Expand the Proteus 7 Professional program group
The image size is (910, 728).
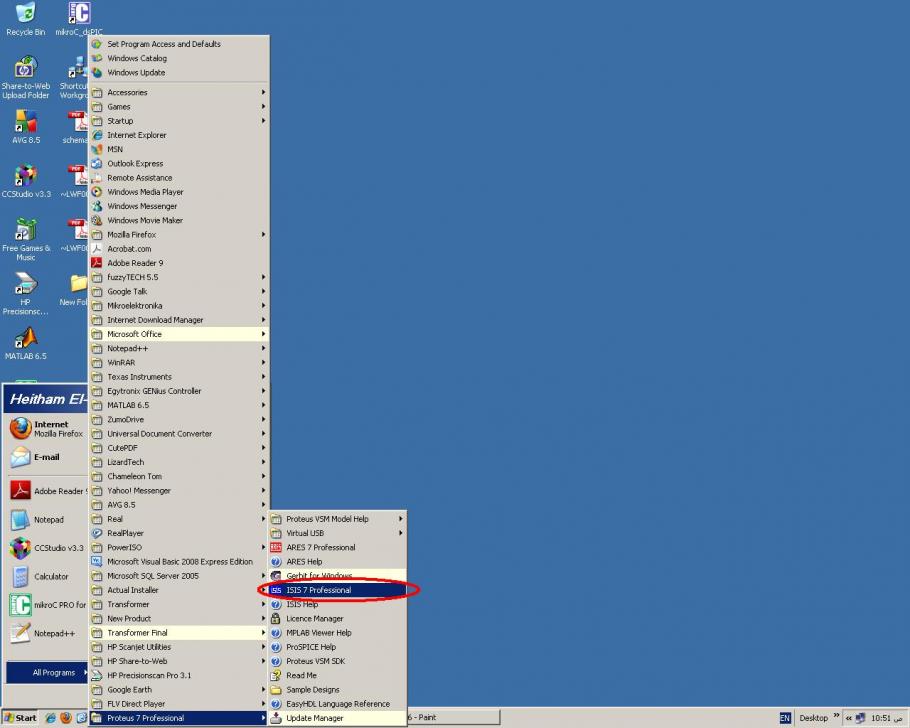coord(179,718)
